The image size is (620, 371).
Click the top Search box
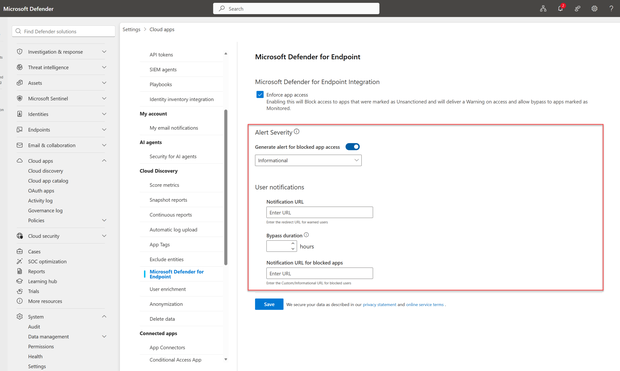296,8
